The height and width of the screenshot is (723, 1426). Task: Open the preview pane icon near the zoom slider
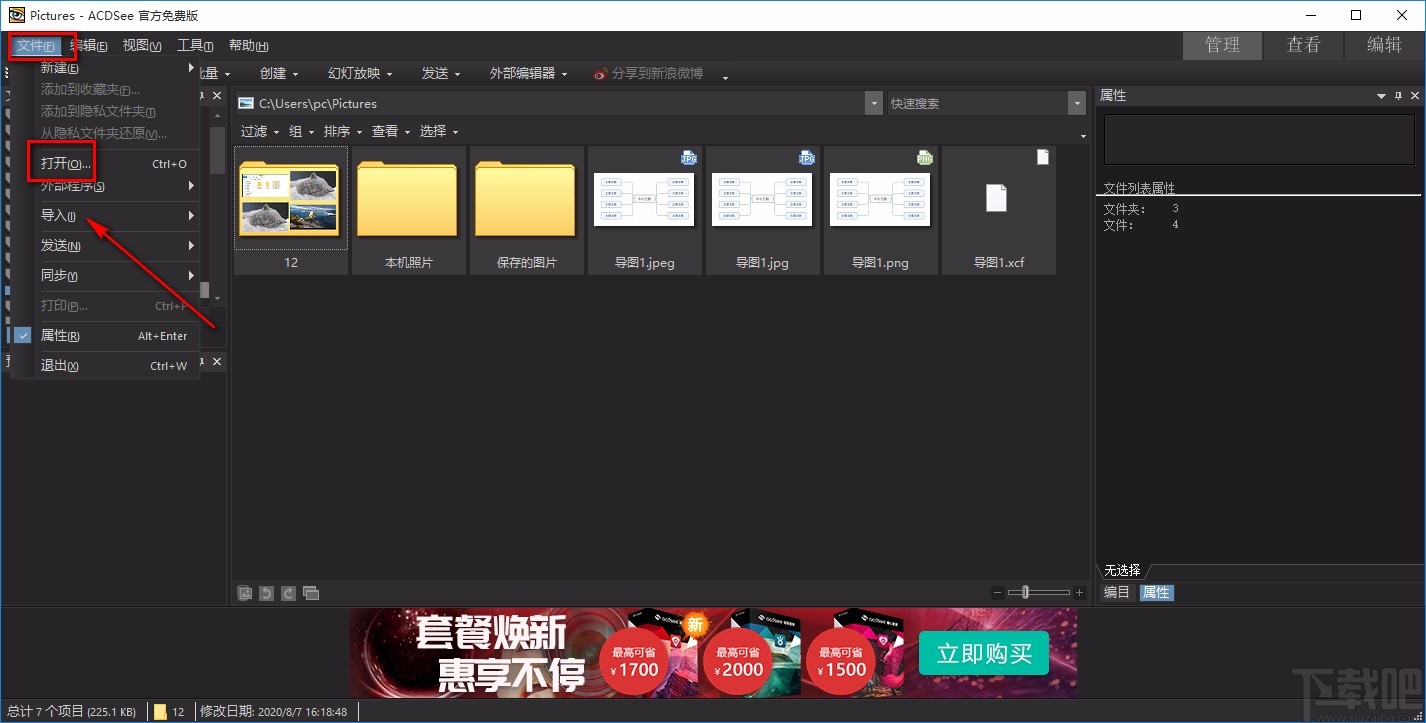(311, 592)
